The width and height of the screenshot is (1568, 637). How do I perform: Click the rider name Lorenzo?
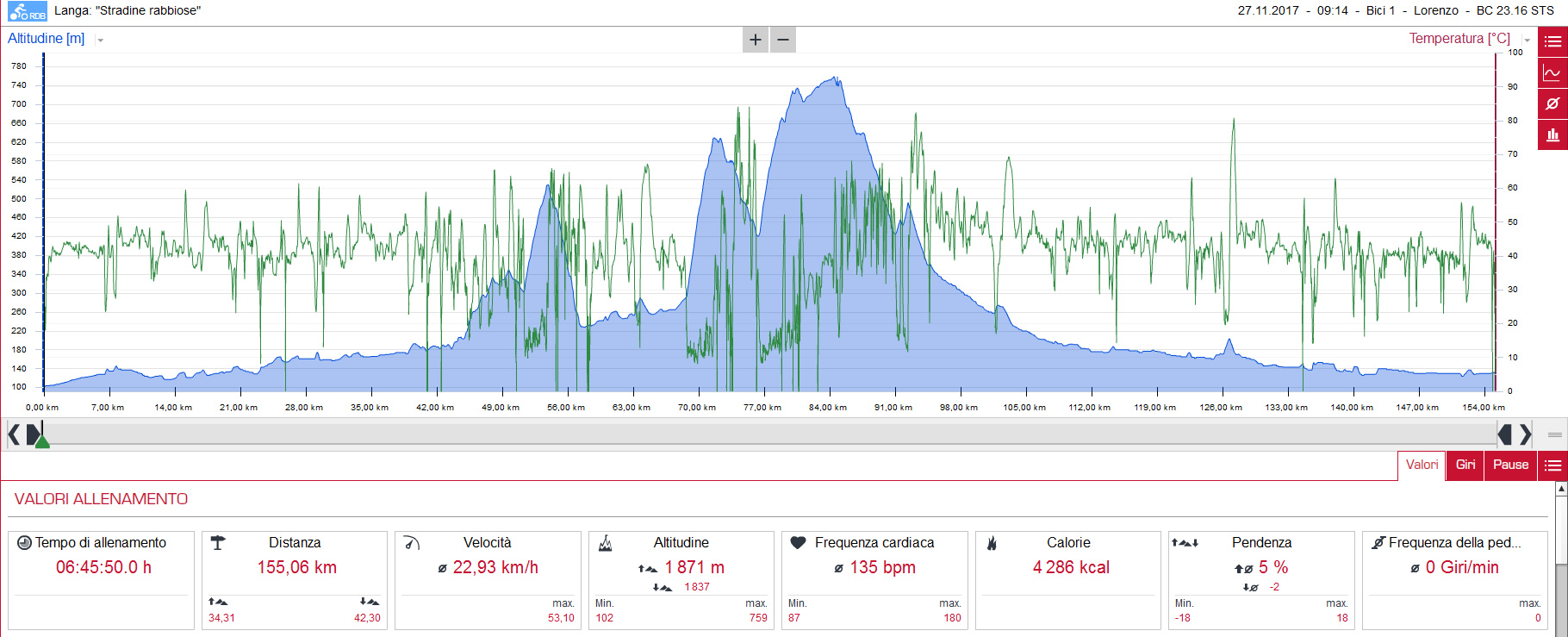point(1436,10)
